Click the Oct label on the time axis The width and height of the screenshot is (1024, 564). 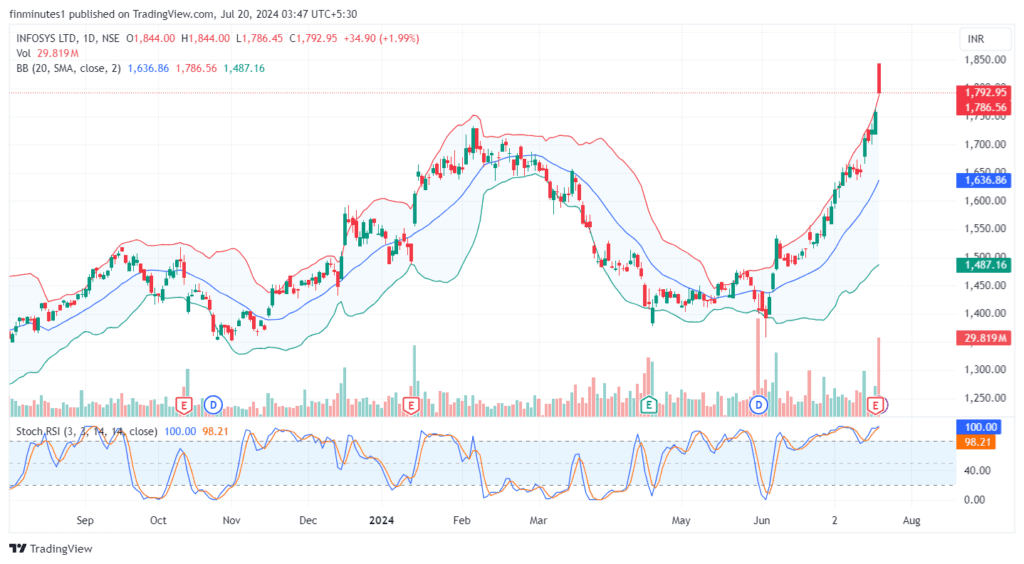[158, 520]
